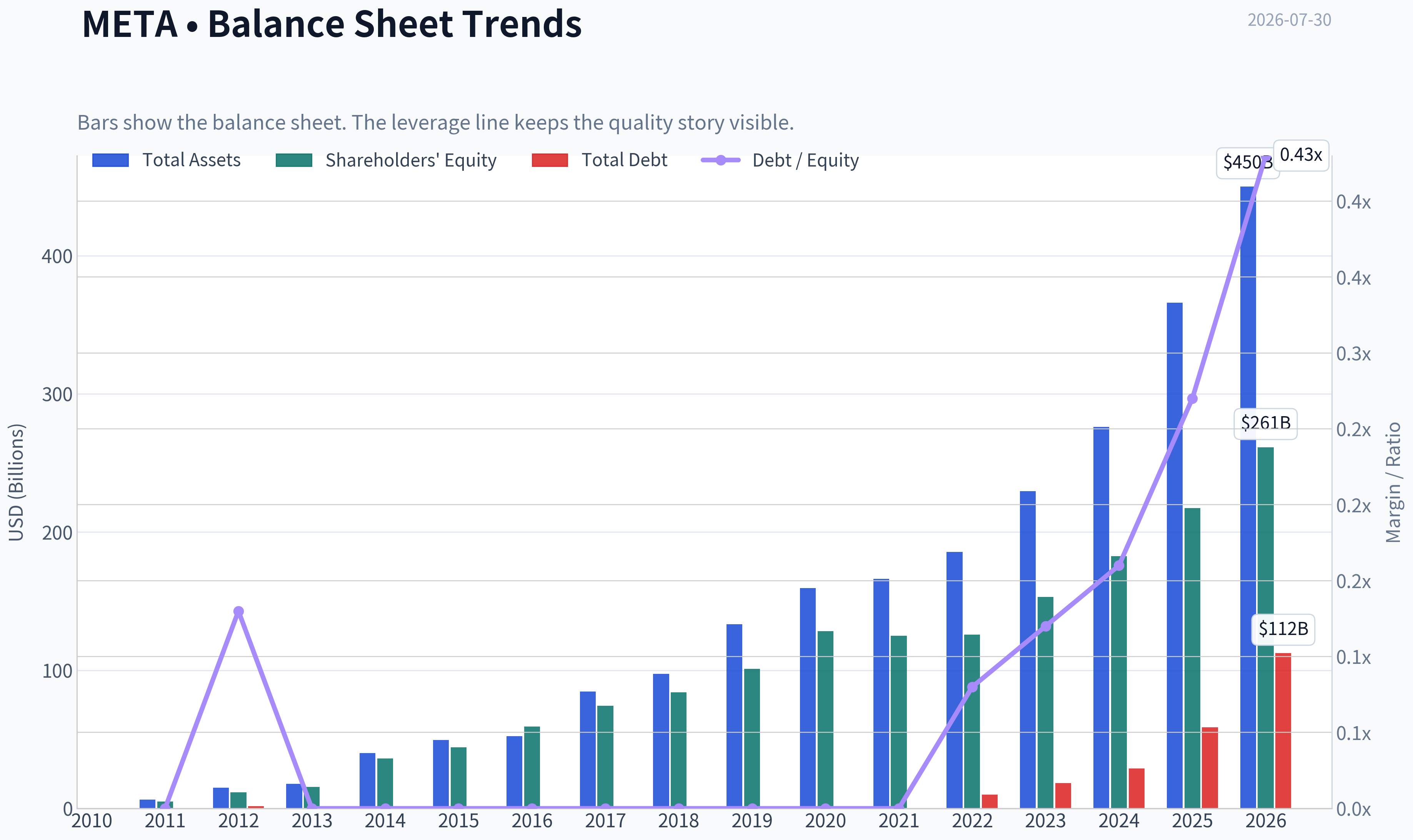Click the 2025 Total Debt red bar

click(x=1210, y=768)
